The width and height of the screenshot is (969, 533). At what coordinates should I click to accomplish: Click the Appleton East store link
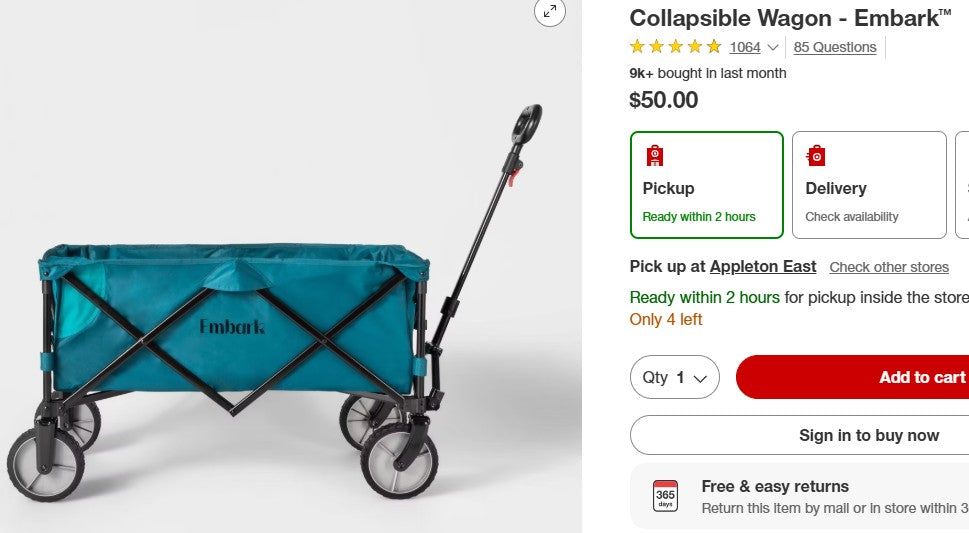pos(763,267)
